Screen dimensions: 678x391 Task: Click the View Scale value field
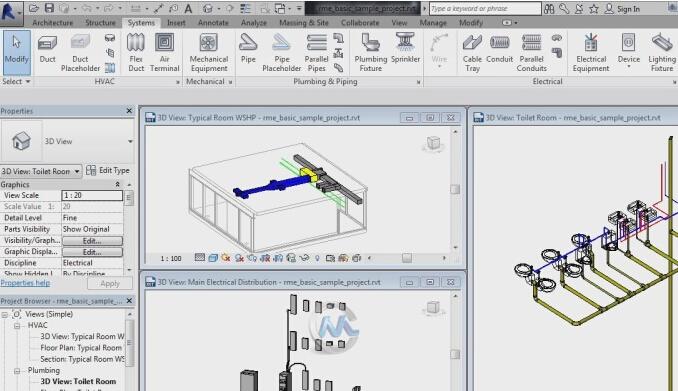92,196
